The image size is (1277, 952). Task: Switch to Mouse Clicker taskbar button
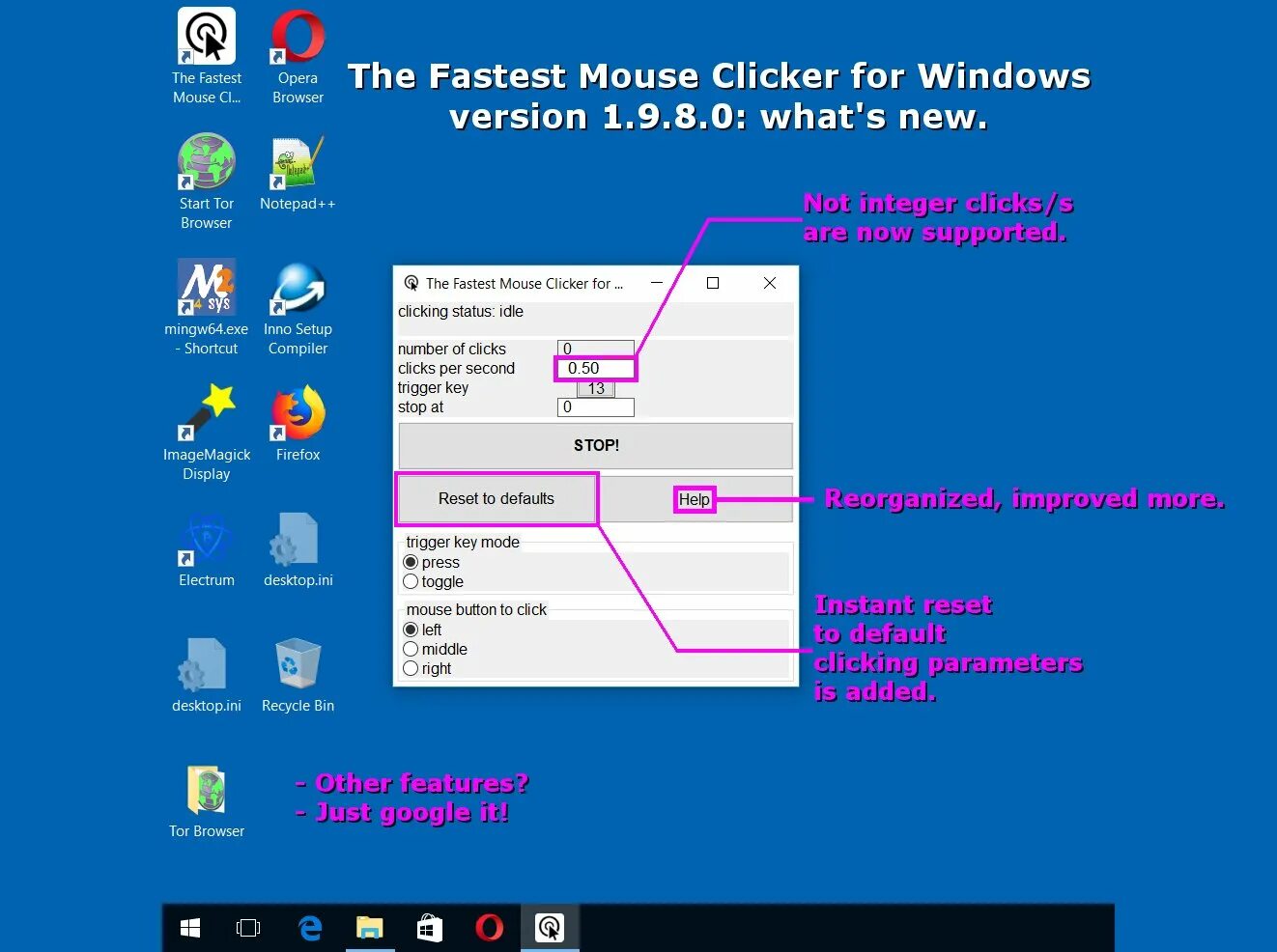pos(550,928)
